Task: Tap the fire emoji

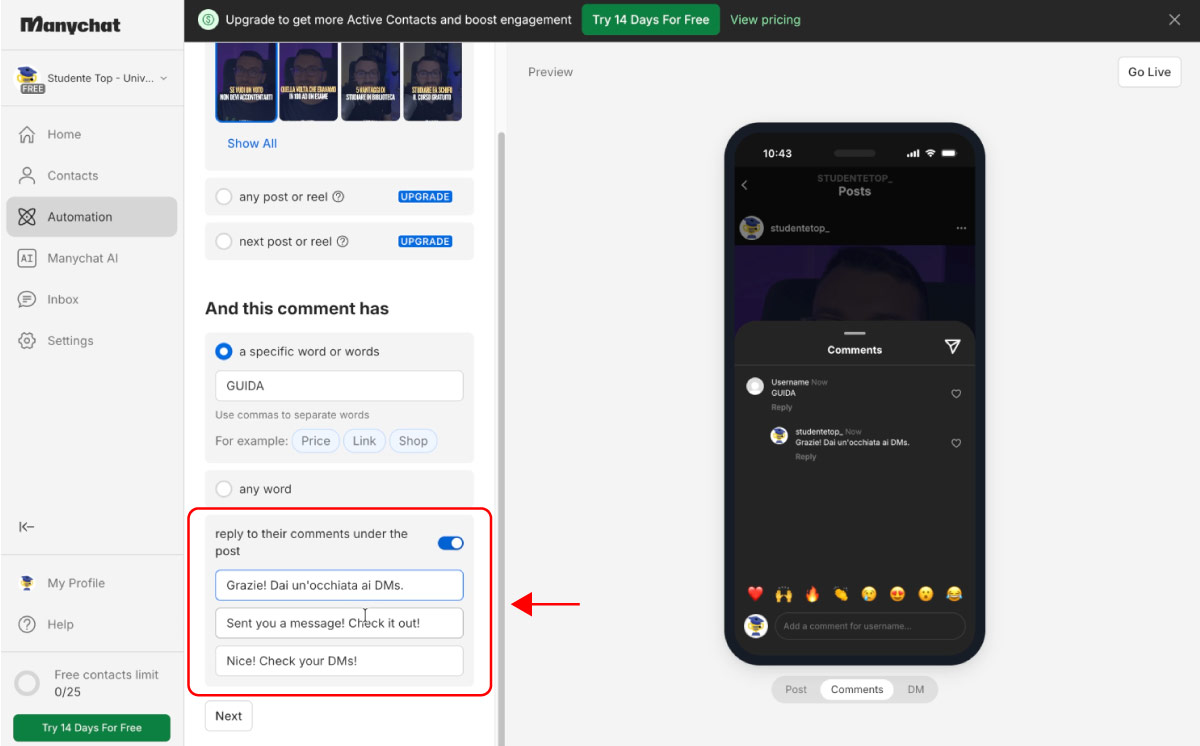Action: pyautogui.click(x=812, y=594)
